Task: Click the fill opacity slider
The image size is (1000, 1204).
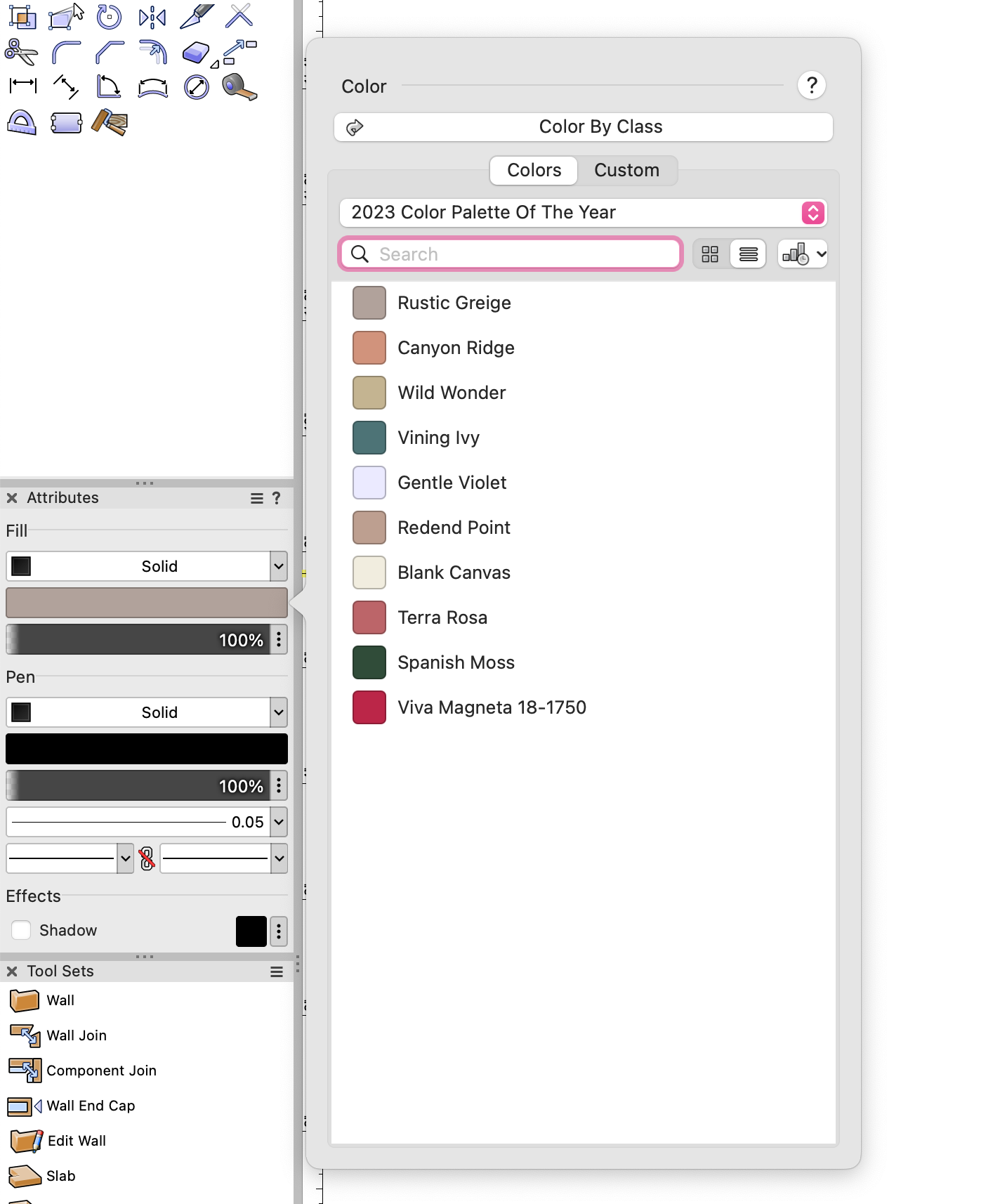Action: (x=138, y=639)
